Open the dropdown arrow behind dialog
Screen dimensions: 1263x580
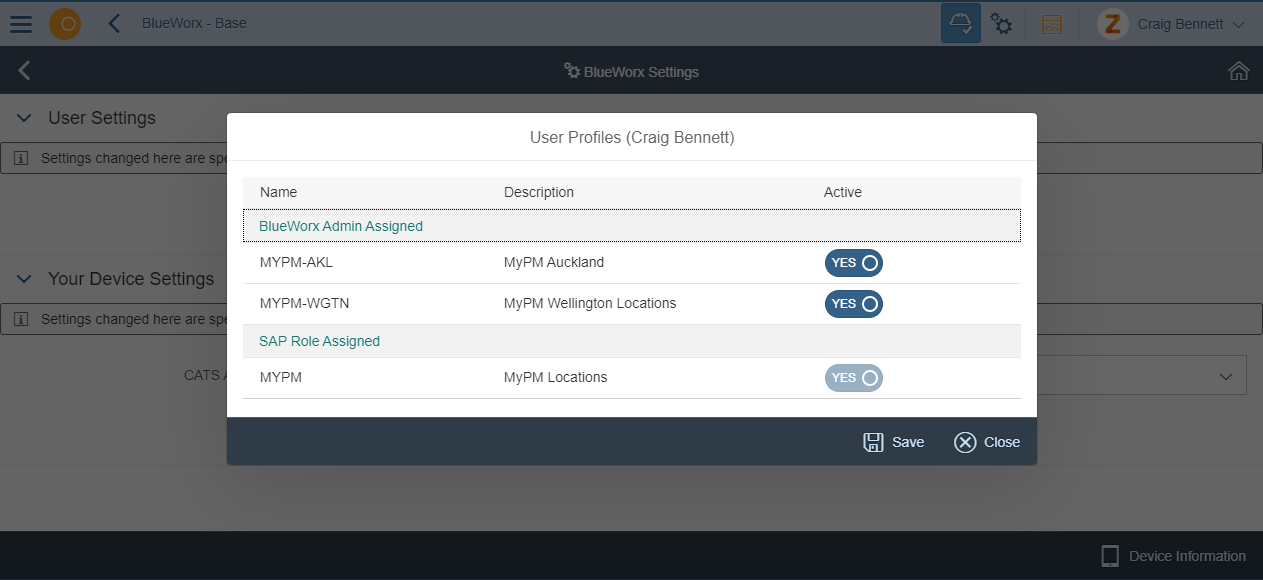1226,376
